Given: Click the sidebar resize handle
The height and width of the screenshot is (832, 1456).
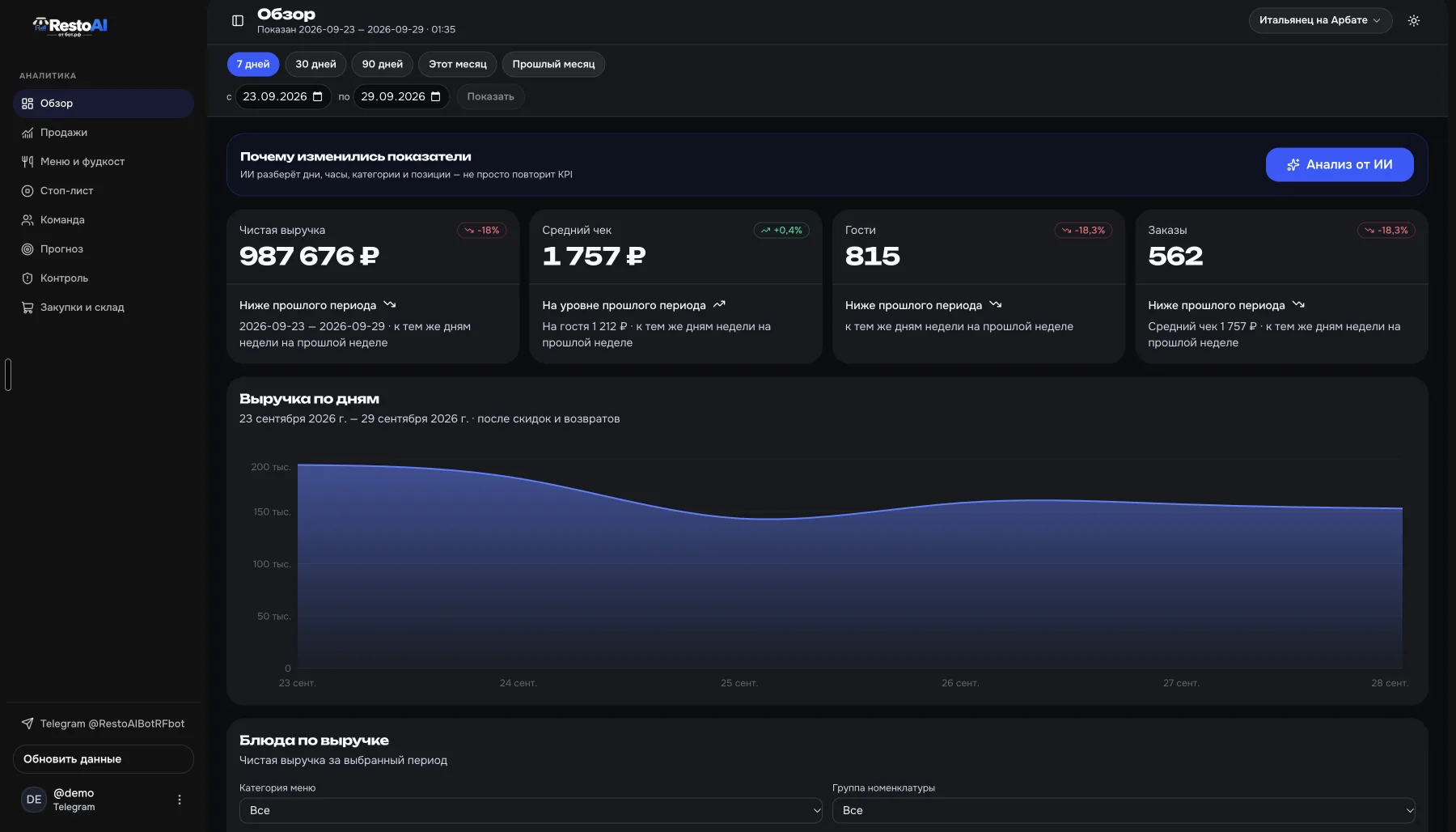Looking at the screenshot, I should pos(8,374).
